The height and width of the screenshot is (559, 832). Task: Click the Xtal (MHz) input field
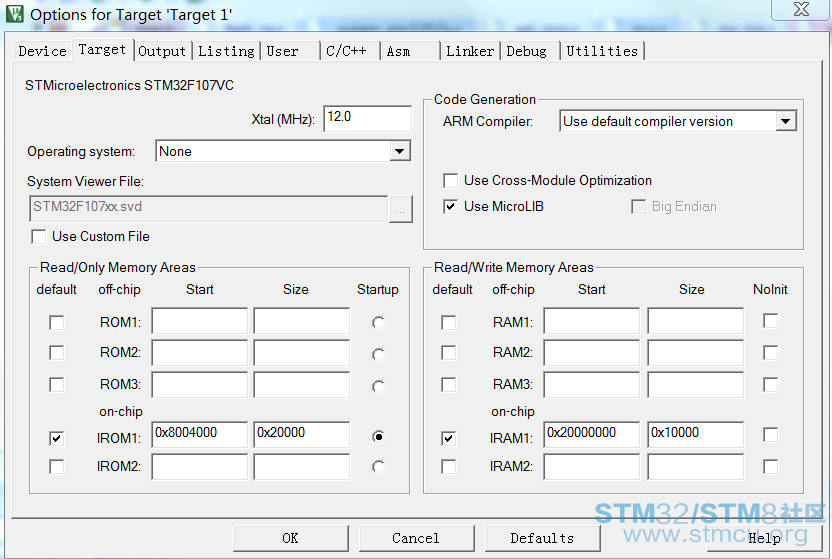click(367, 118)
